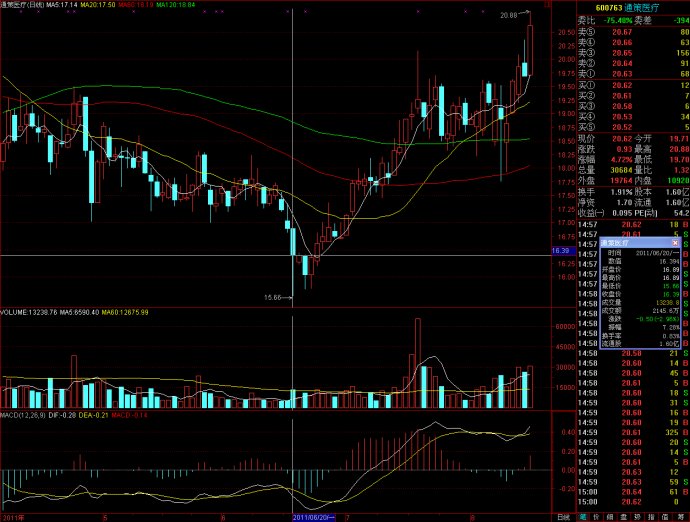690x522 pixels.
Task: Click the 20.88 high price annotation
Action: tap(509, 15)
